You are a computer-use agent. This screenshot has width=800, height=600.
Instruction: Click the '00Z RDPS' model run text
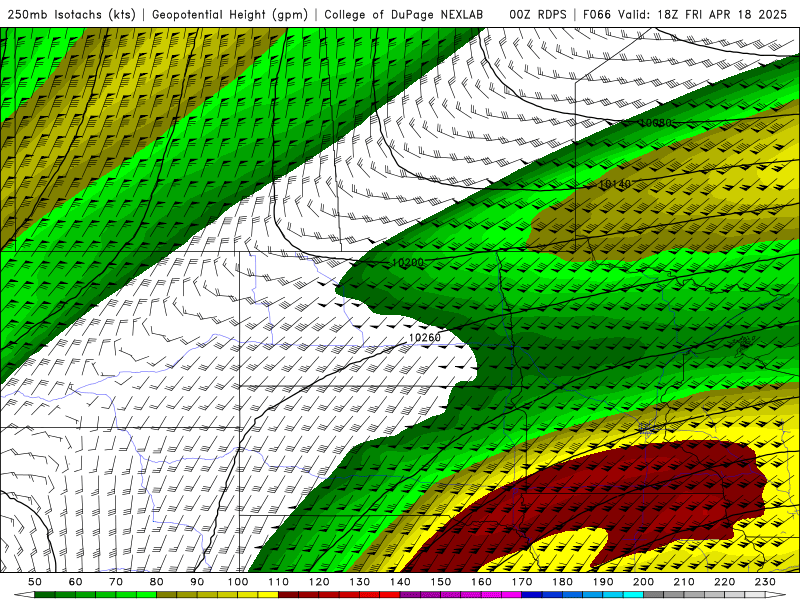click(x=537, y=14)
